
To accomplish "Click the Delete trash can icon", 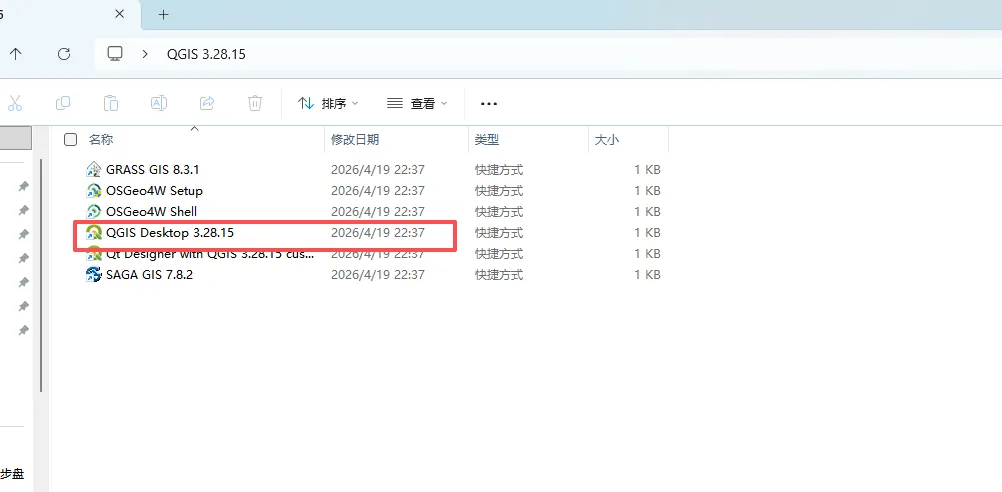I will click(x=255, y=103).
